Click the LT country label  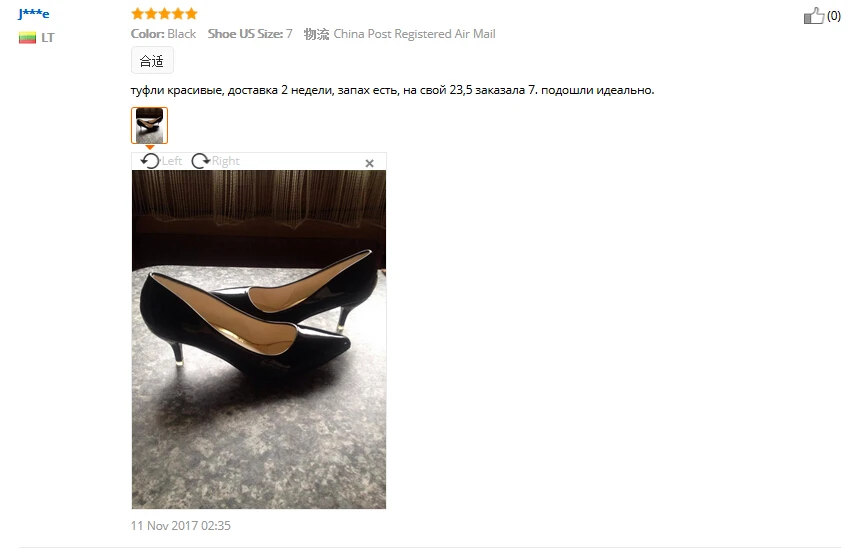tap(48, 37)
